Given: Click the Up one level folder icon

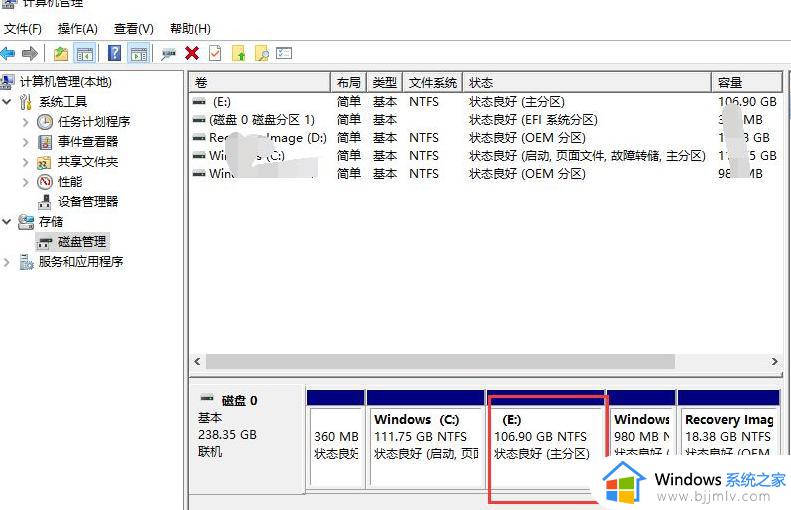Looking at the screenshot, I should pyautogui.click(x=61, y=53).
